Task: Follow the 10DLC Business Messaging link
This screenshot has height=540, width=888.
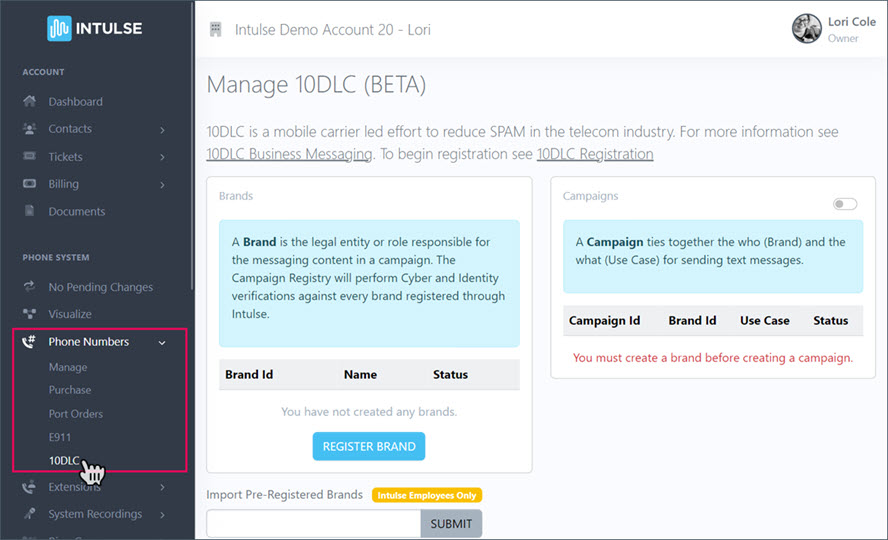Action: click(289, 154)
